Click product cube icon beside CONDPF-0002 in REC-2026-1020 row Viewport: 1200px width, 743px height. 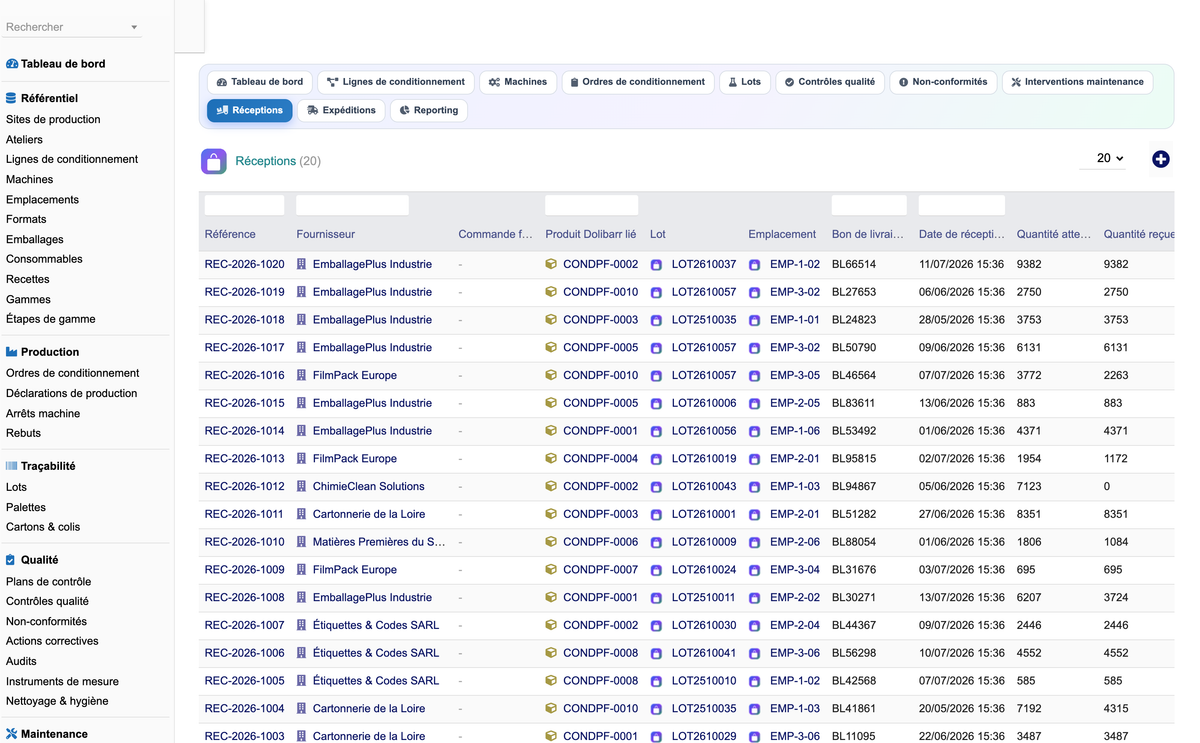(x=551, y=264)
